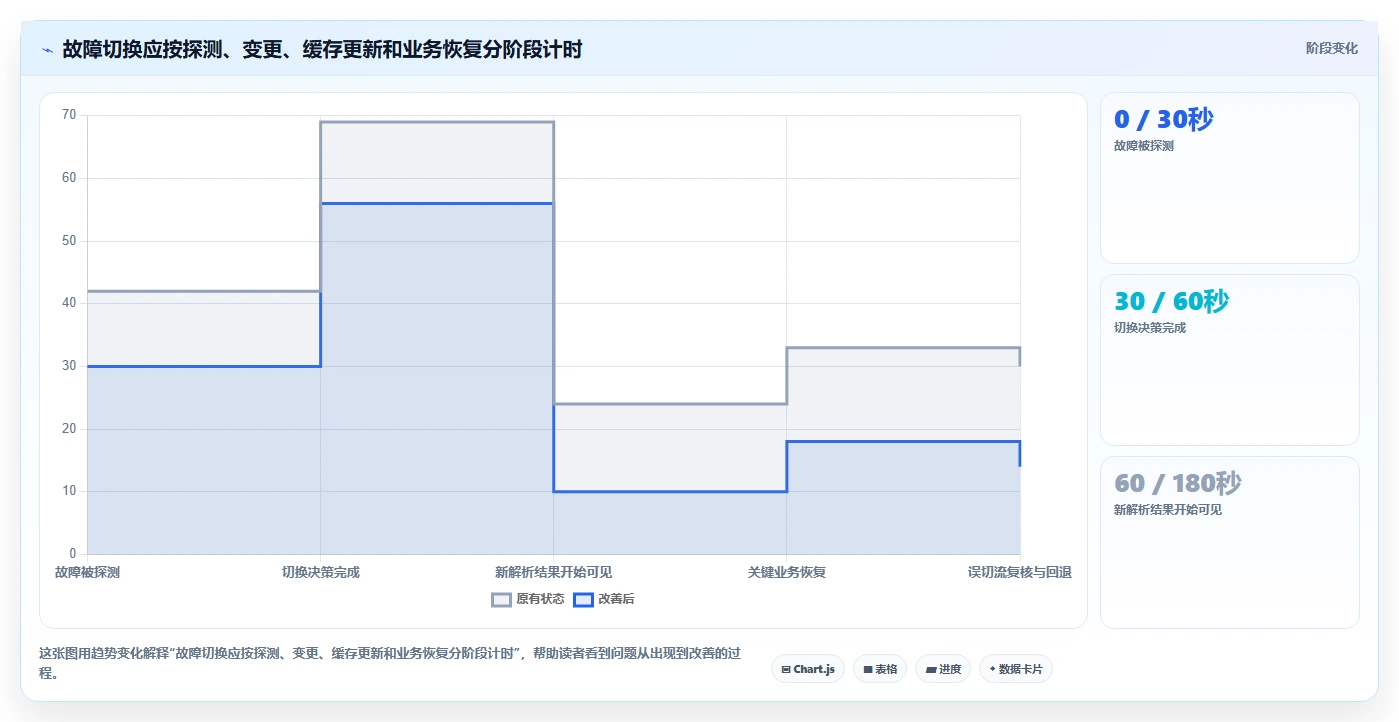Click the lightning icon beside the title
The height and width of the screenshot is (722, 1399).
tap(47, 49)
